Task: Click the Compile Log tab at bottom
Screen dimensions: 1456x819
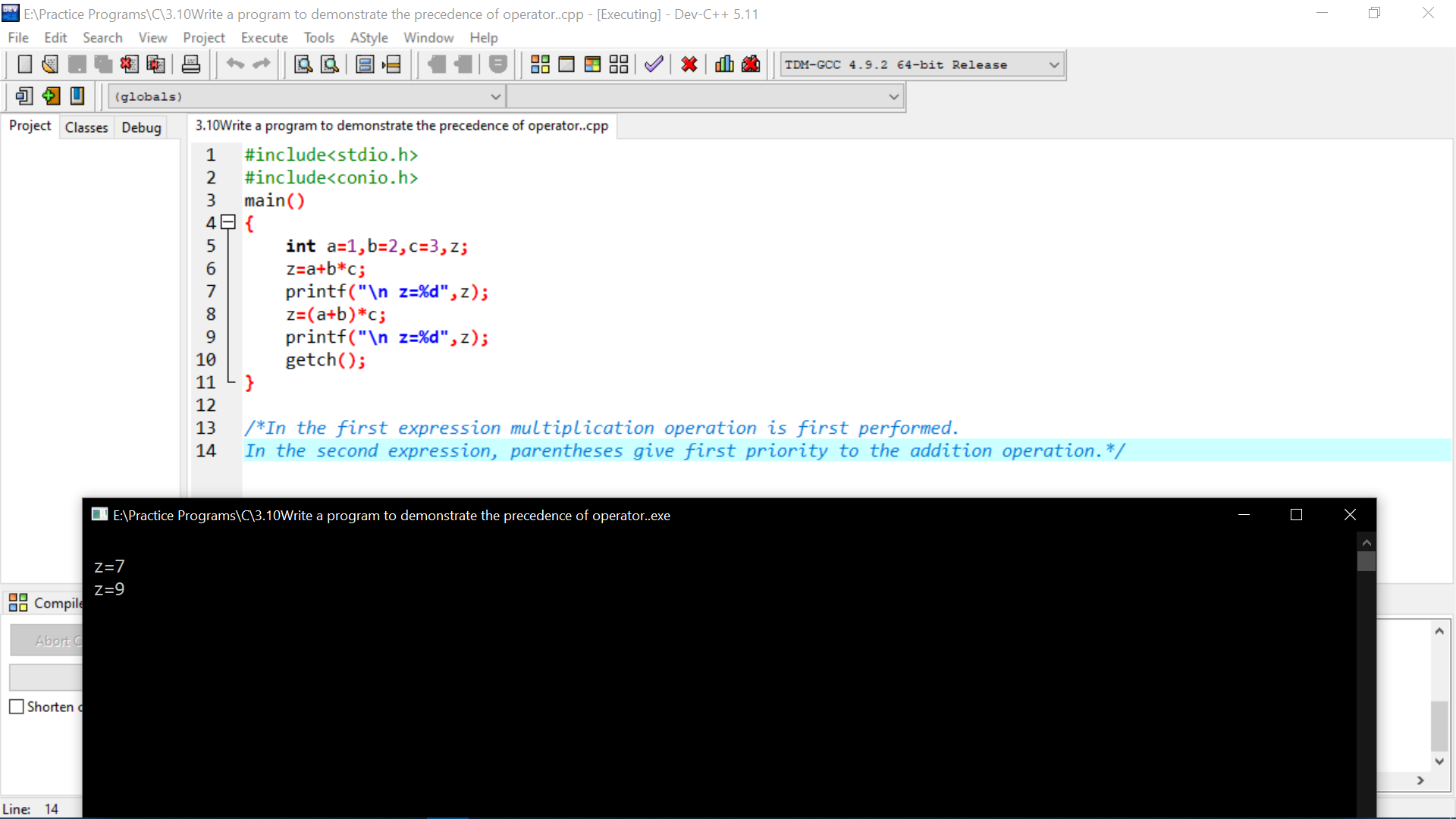Action: point(45,603)
